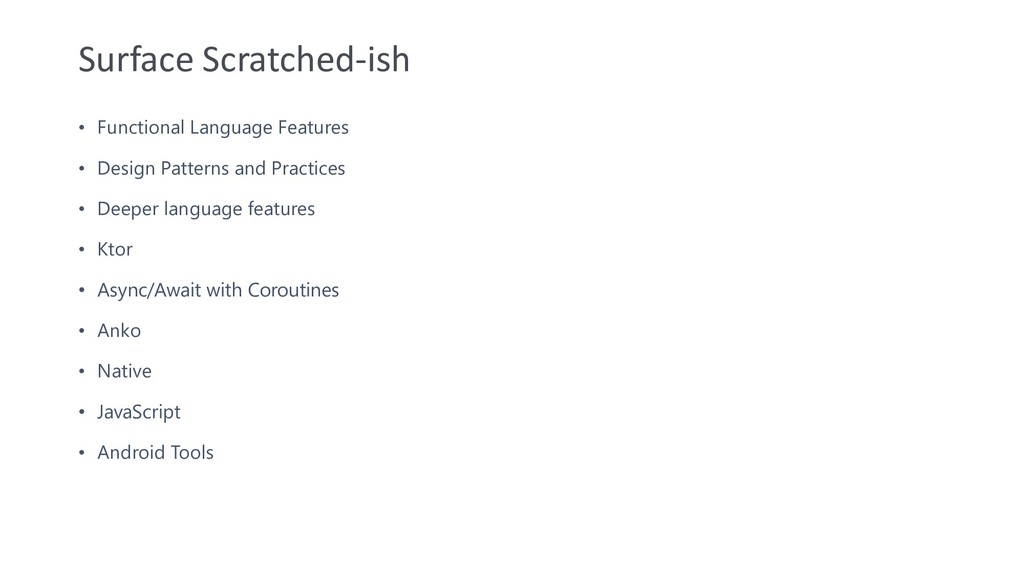Viewport: 1024px width, 576px height.
Task: Click the word Deeper in third bullet
Action: coord(127,210)
